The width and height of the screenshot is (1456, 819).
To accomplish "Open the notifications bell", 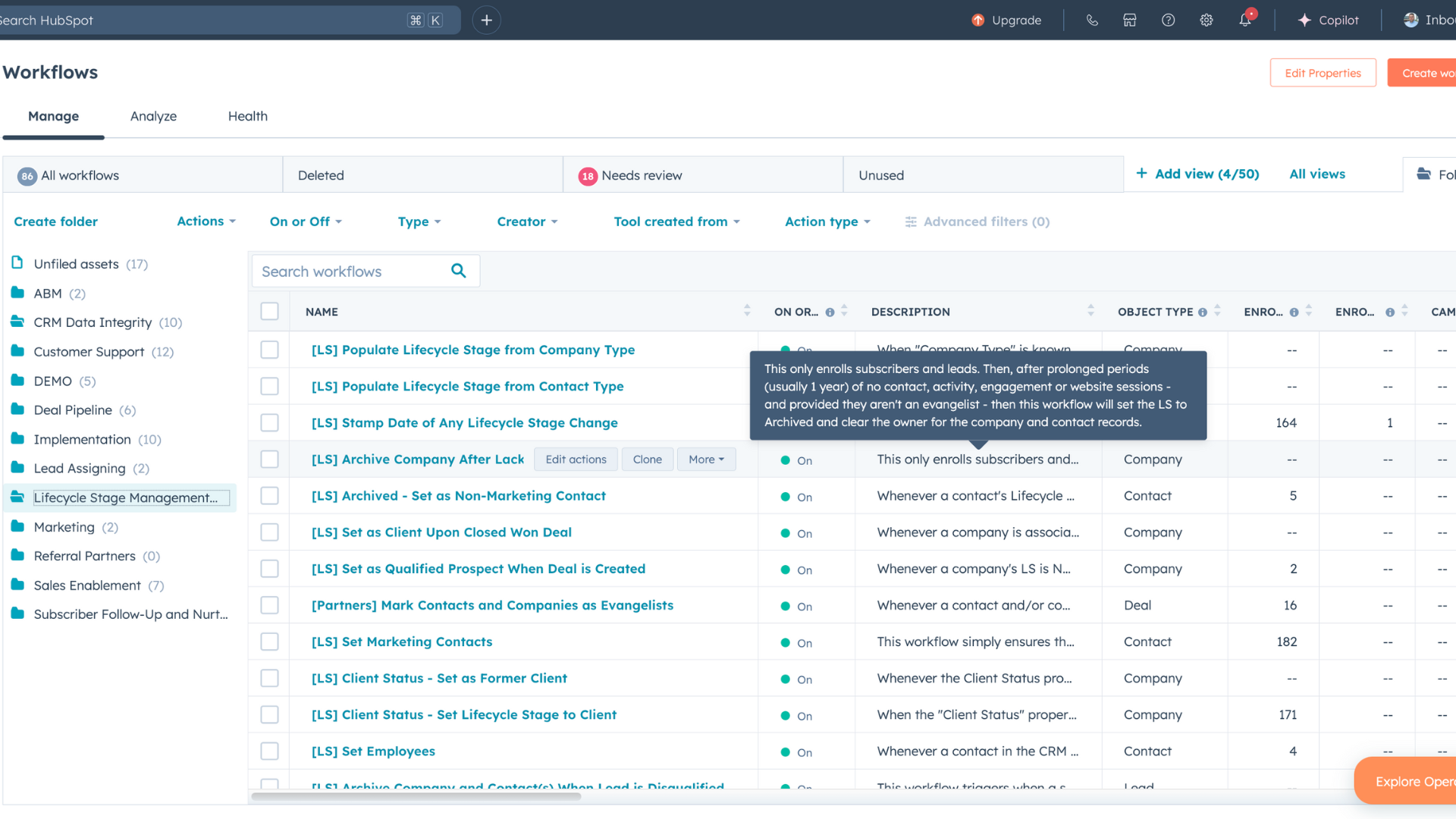I will pos(1245,20).
